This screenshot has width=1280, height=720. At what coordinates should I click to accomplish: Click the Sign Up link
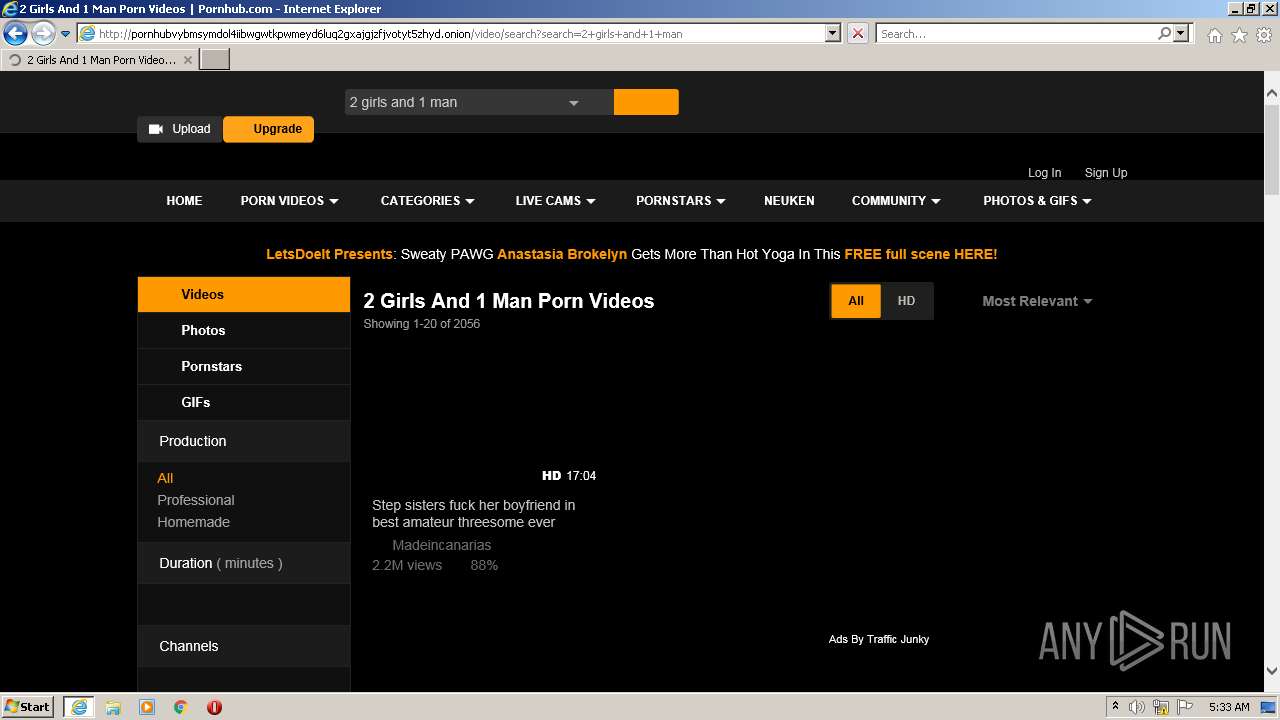(1106, 172)
